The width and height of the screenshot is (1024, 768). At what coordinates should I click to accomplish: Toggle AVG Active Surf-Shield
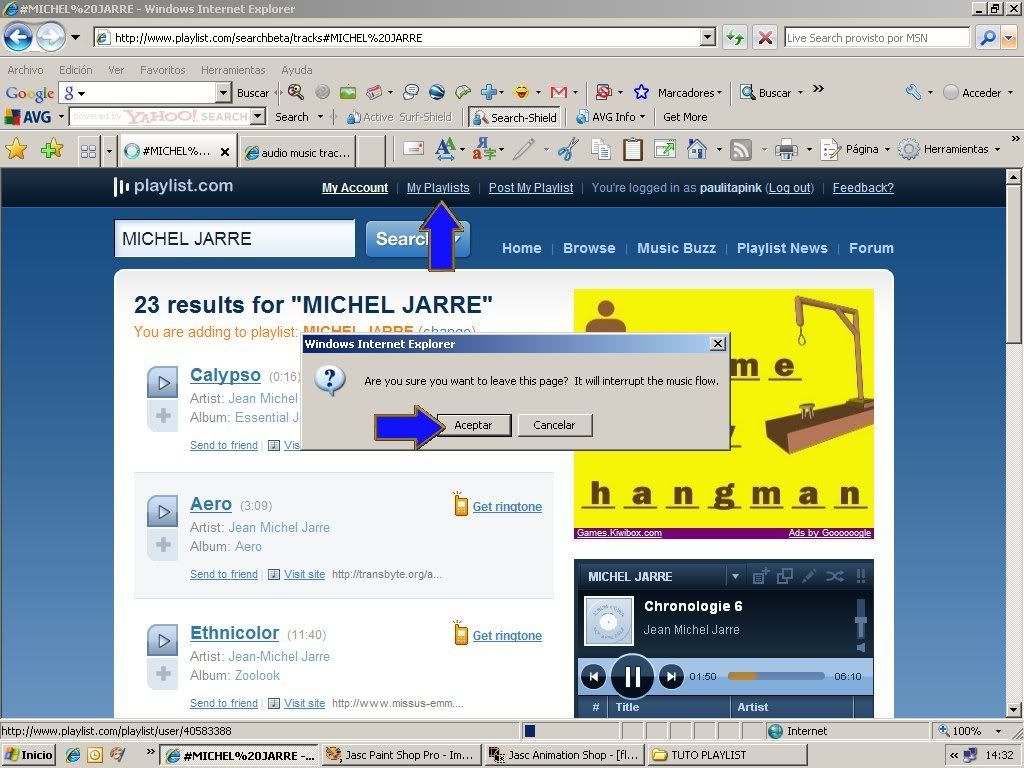pyautogui.click(x=400, y=118)
